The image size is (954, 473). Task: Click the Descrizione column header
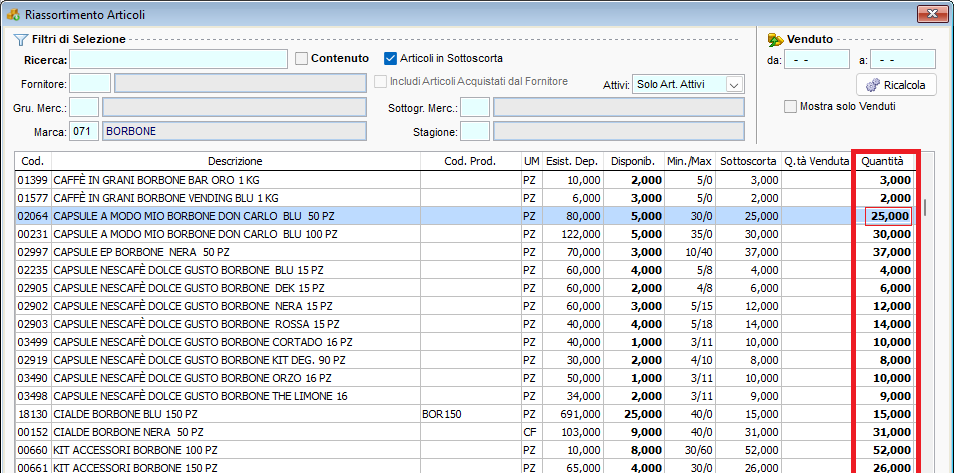(235, 161)
